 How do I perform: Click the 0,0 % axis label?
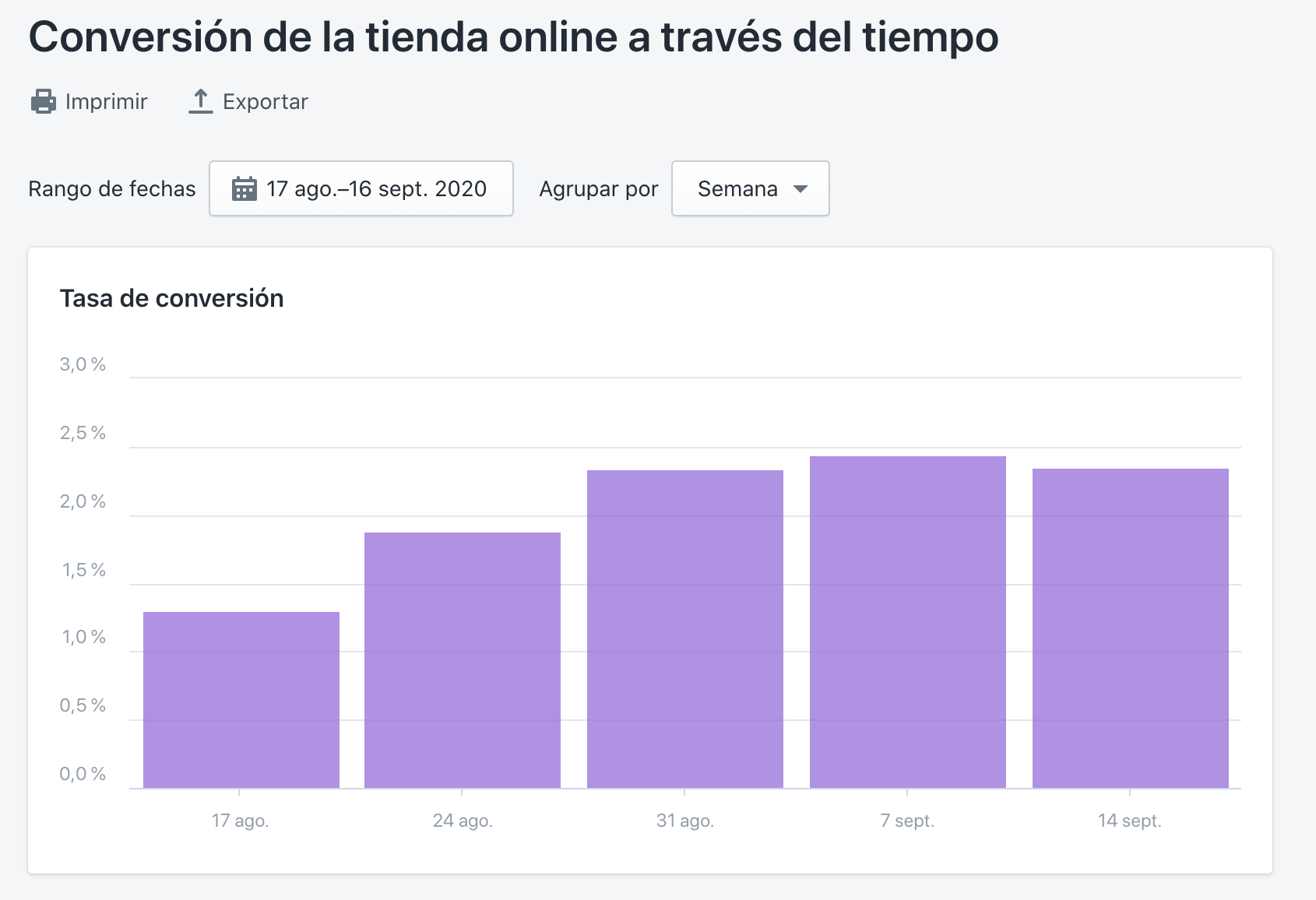click(83, 774)
